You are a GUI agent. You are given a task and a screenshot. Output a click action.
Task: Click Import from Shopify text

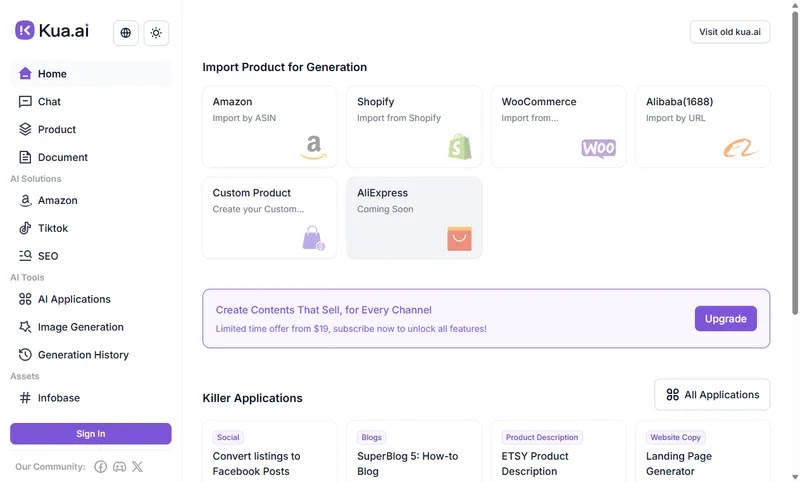[398, 118]
